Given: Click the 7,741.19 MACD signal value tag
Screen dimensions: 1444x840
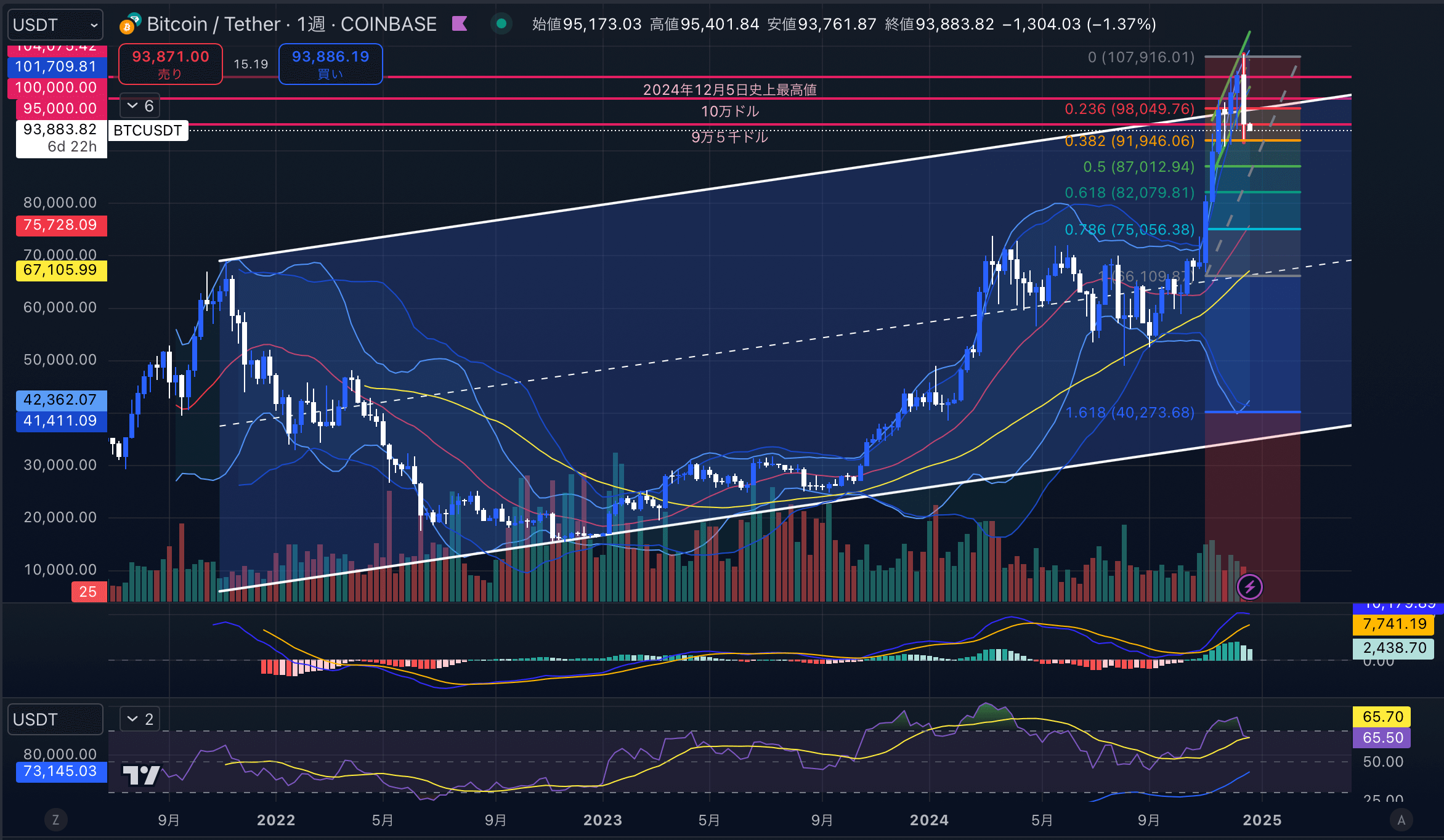Looking at the screenshot, I should coord(1394,624).
